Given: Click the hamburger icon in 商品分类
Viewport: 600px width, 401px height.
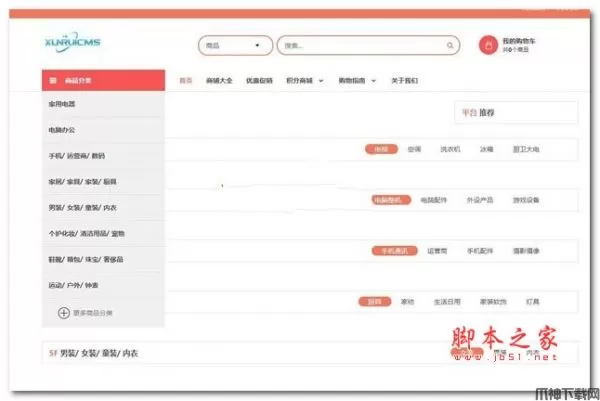Looking at the screenshot, I should tap(53, 80).
